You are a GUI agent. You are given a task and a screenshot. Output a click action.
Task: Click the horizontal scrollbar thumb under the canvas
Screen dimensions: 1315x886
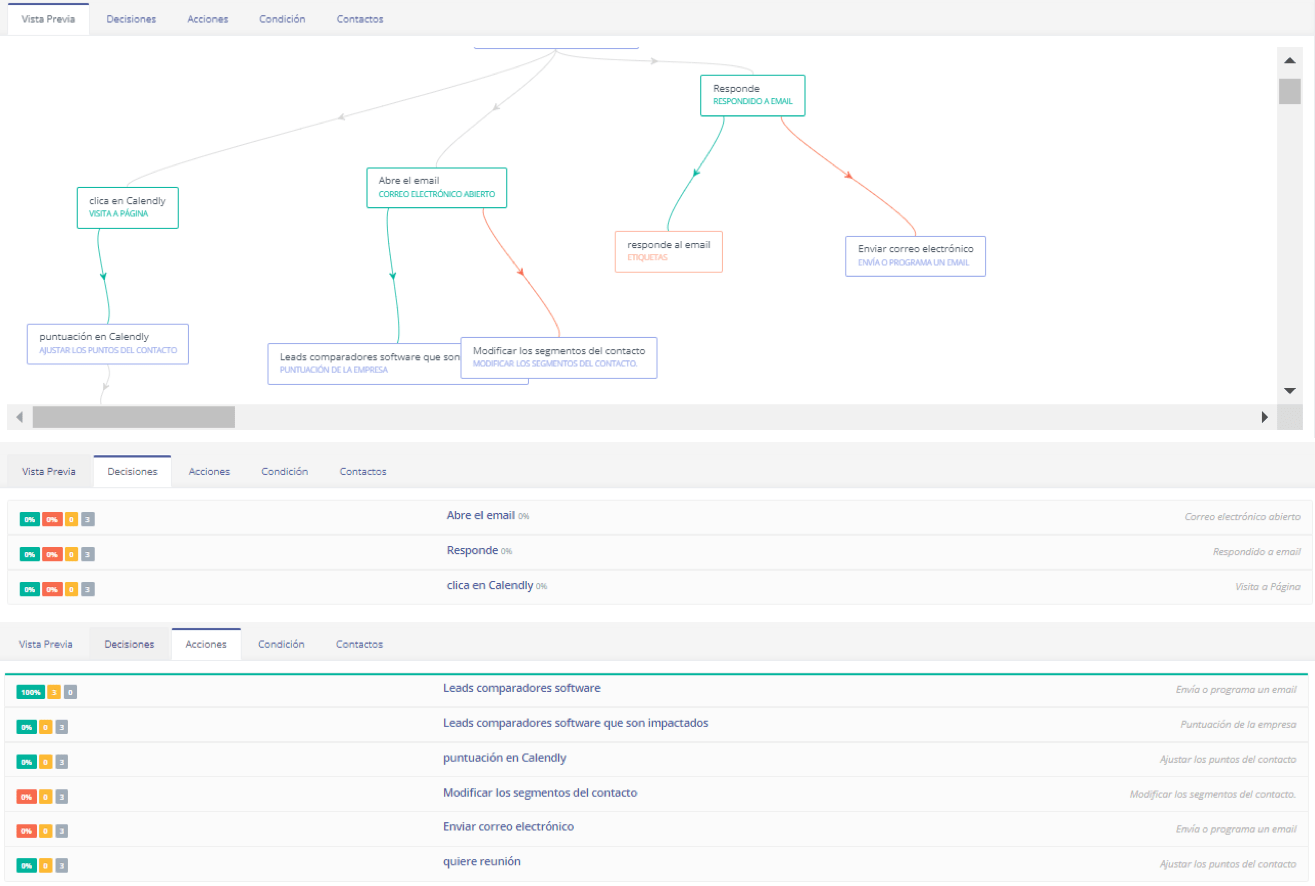pyautogui.click(x=133, y=417)
